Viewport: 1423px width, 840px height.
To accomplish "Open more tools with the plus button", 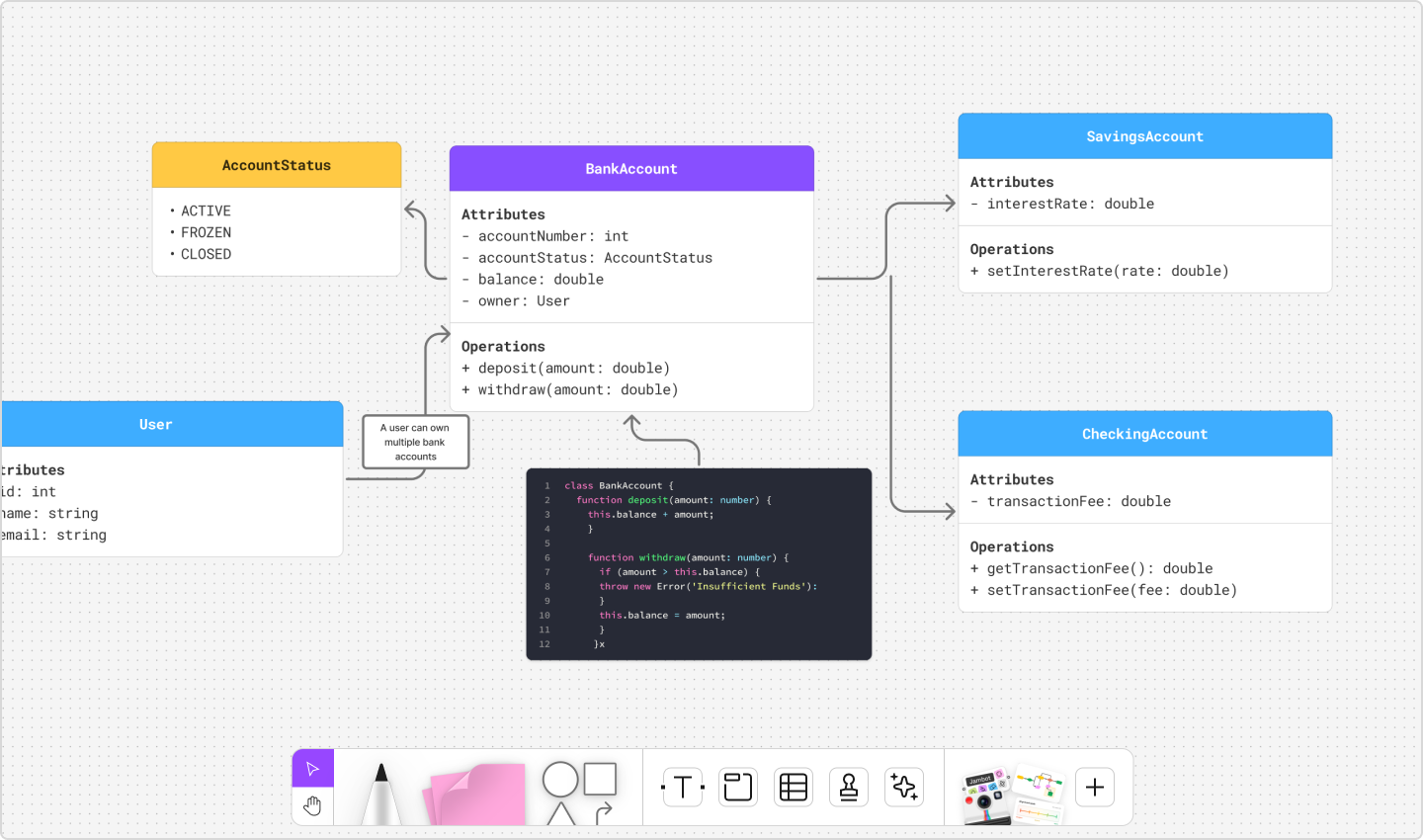I will point(1094,788).
